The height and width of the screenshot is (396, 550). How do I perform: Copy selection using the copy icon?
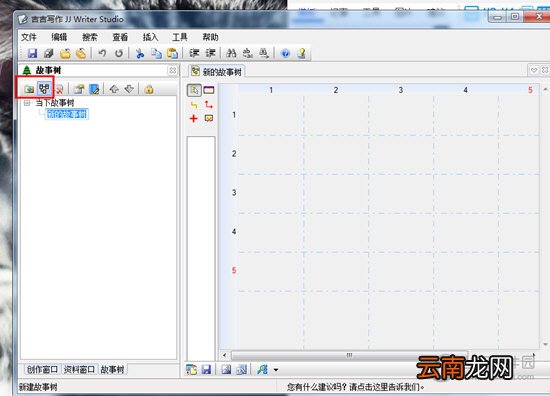point(156,53)
